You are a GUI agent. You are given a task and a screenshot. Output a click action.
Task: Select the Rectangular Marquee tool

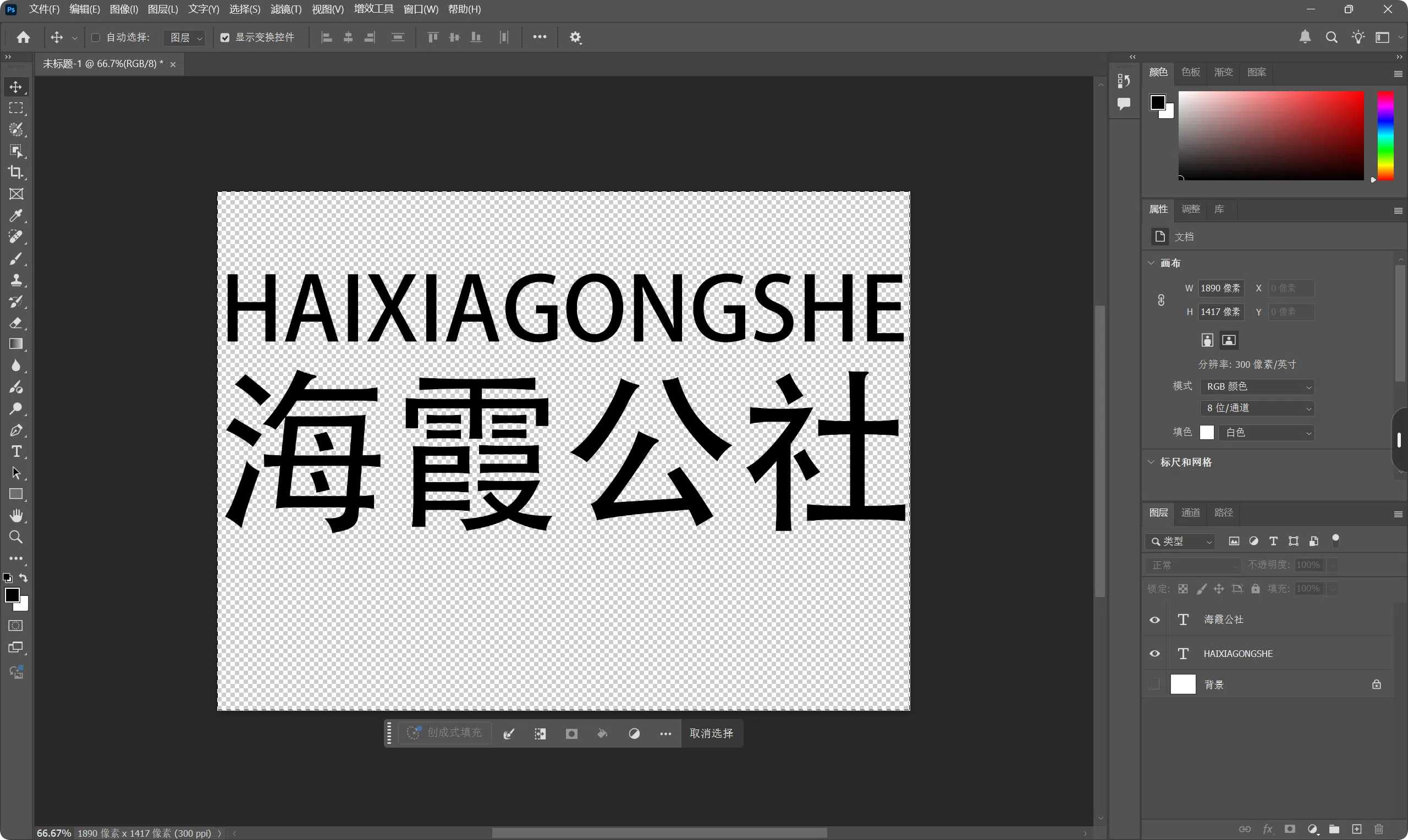pos(16,108)
